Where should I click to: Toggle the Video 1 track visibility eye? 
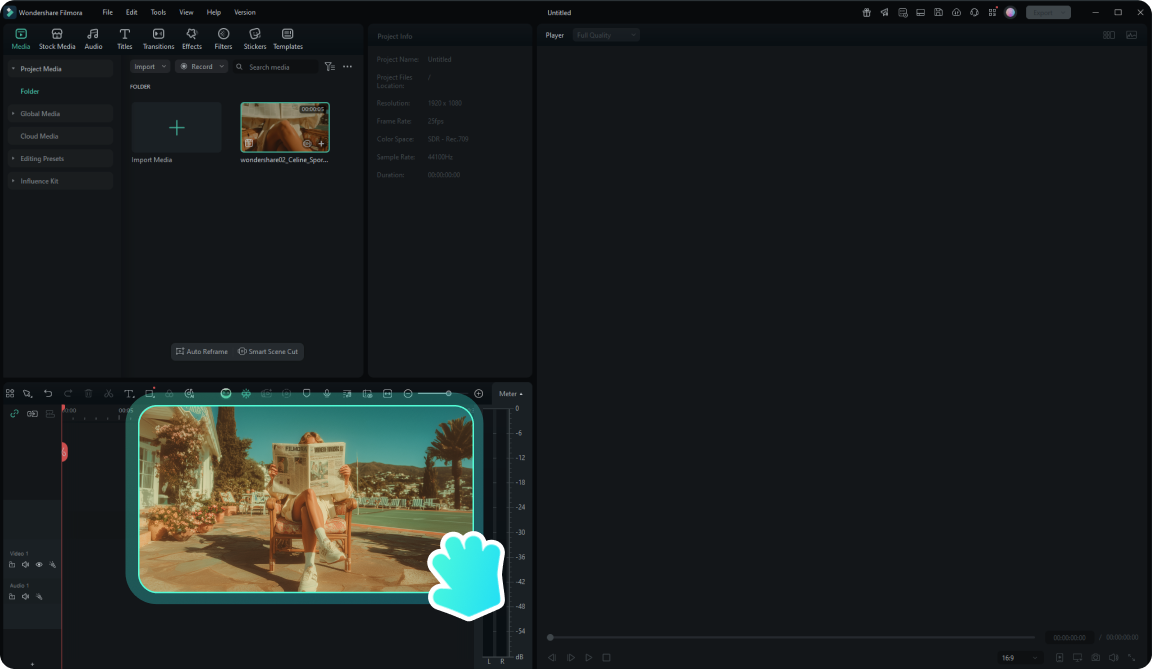tap(39, 565)
